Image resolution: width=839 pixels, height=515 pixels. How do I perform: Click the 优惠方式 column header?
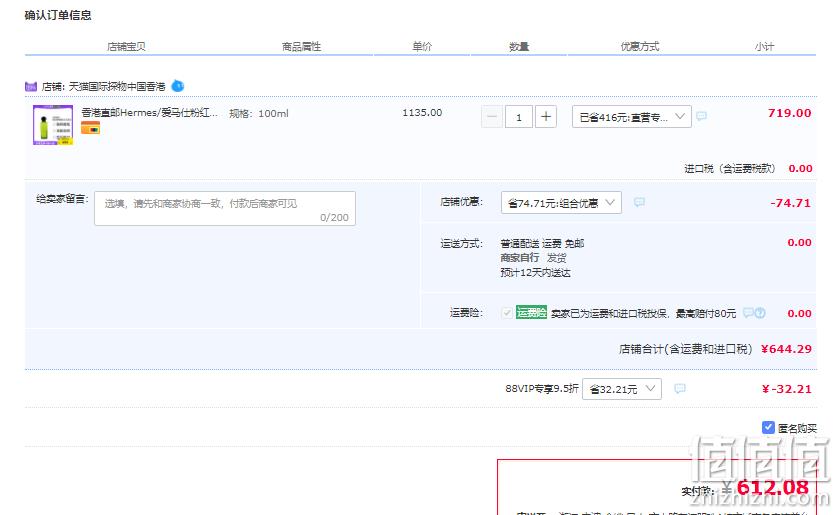tap(639, 47)
